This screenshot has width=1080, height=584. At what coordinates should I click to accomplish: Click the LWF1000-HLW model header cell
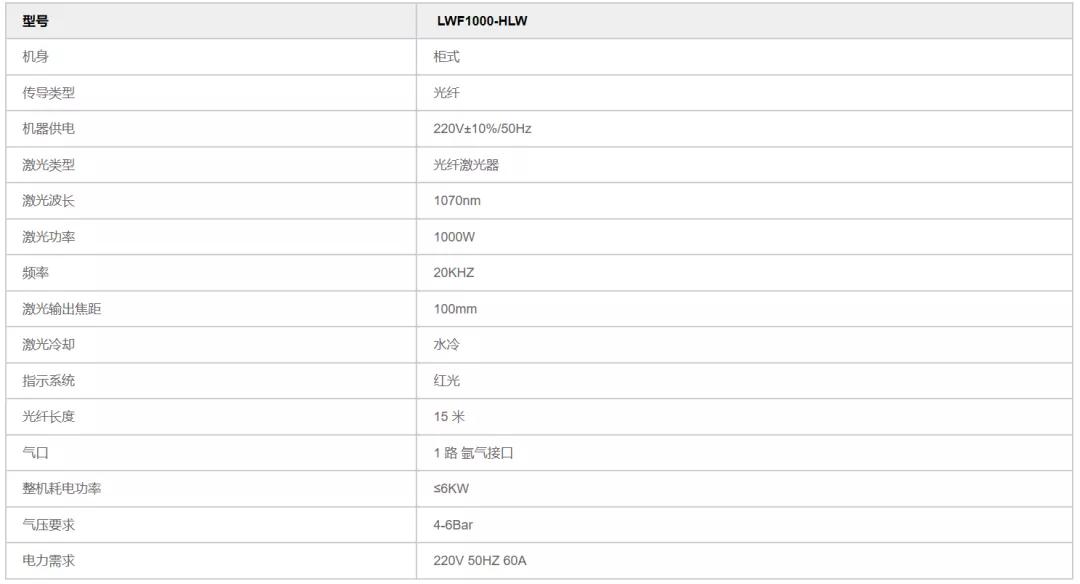click(482, 21)
